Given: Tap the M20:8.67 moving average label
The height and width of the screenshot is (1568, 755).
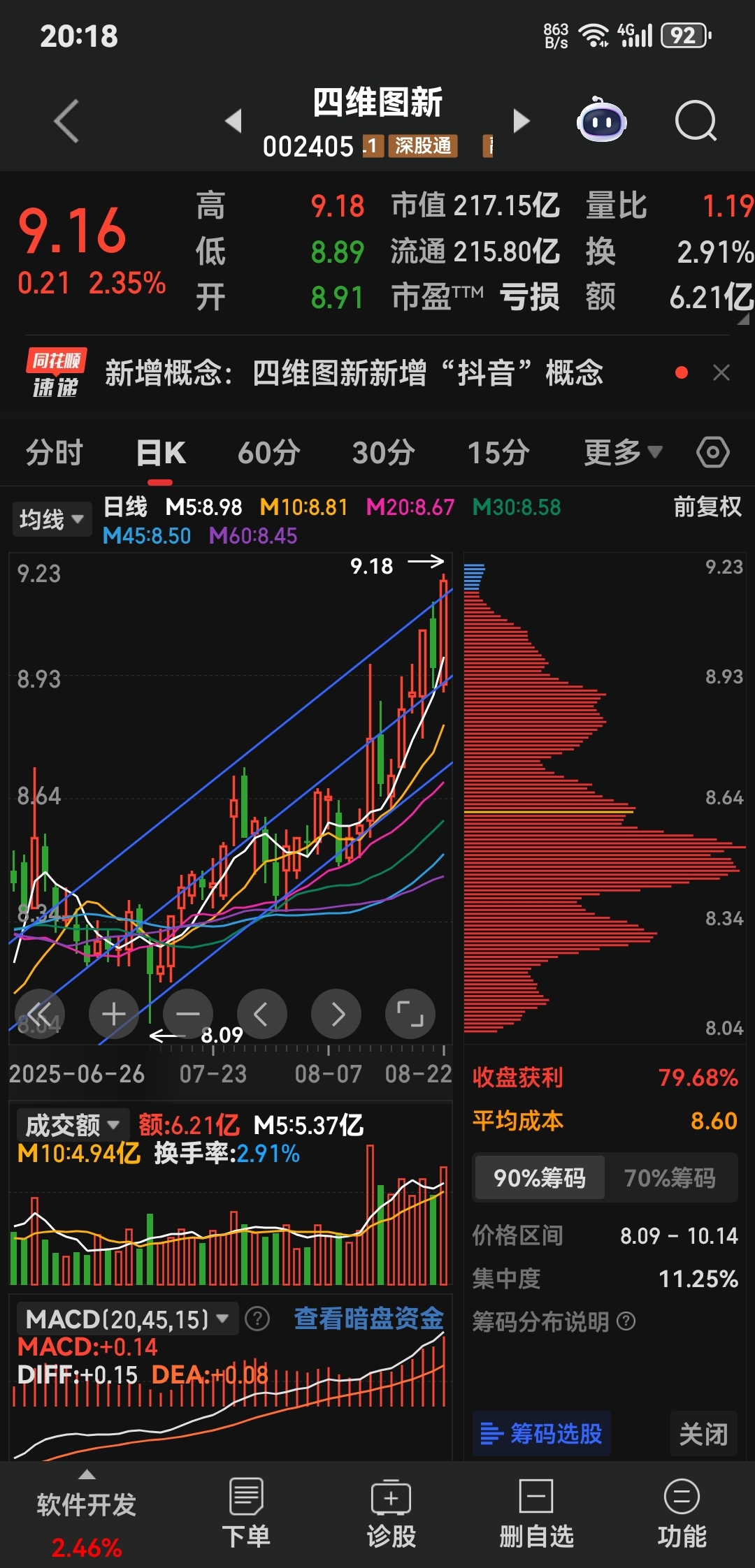Looking at the screenshot, I should pyautogui.click(x=410, y=507).
